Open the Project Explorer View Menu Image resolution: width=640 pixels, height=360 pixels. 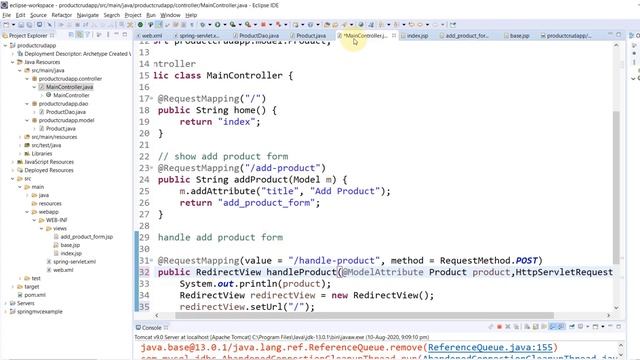click(108, 35)
